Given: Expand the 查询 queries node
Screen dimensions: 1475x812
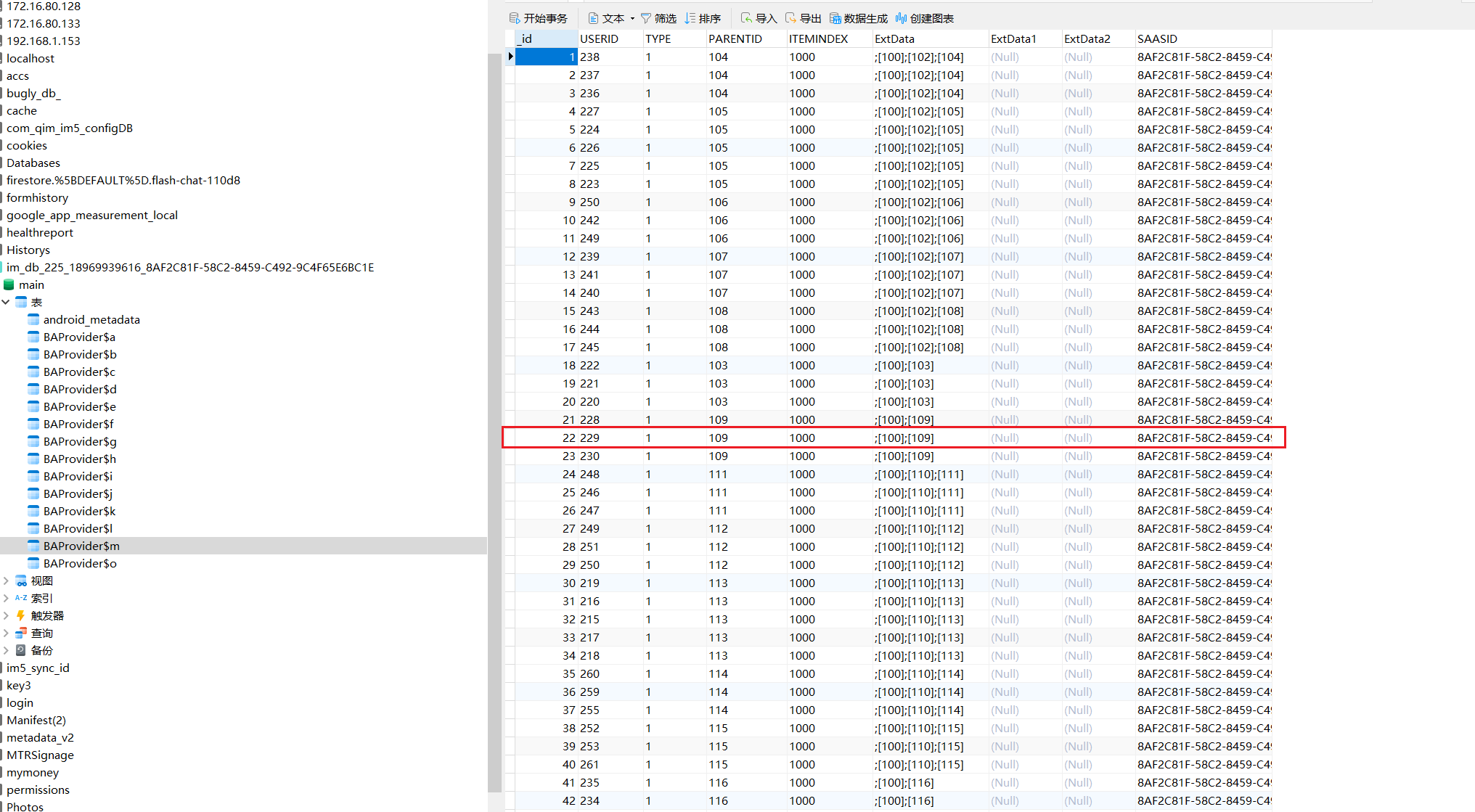Looking at the screenshot, I should point(6,633).
